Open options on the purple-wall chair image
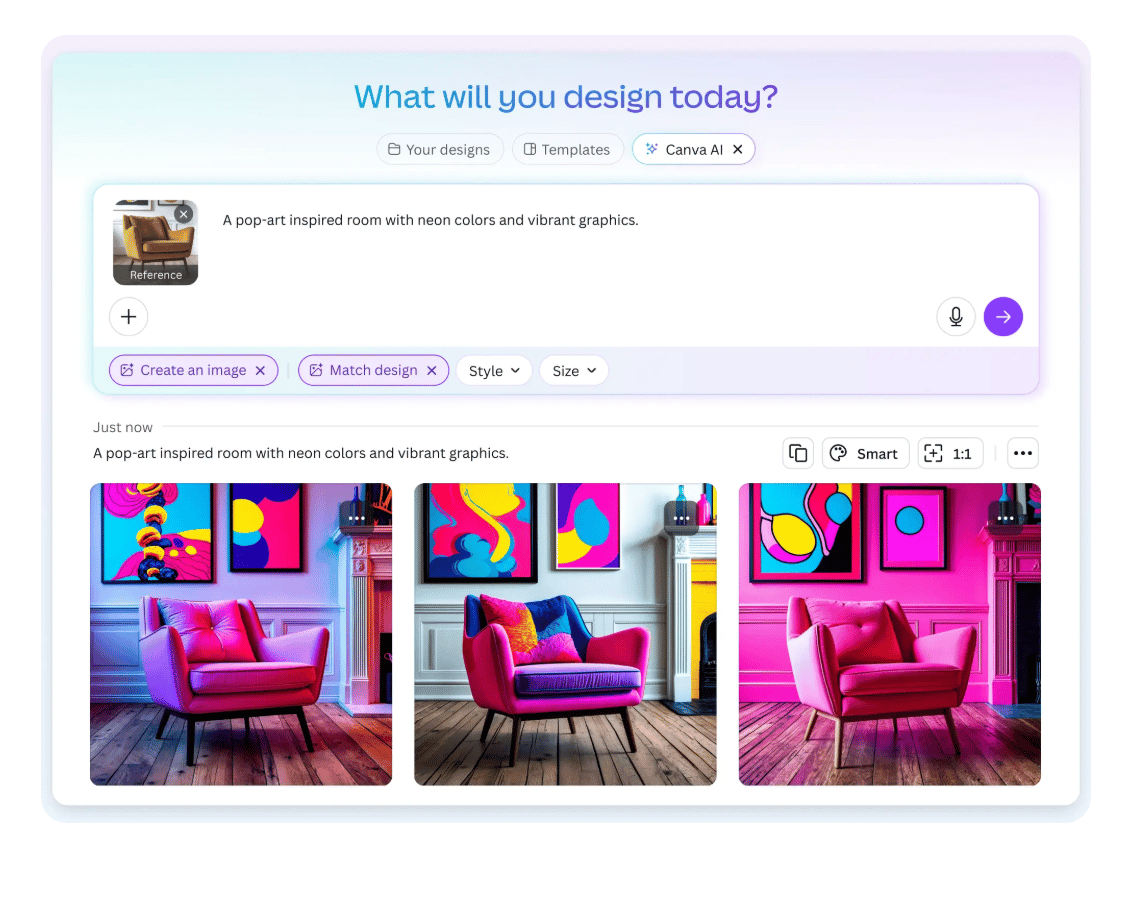Viewport: 1122px width, 920px height. click(x=356, y=519)
